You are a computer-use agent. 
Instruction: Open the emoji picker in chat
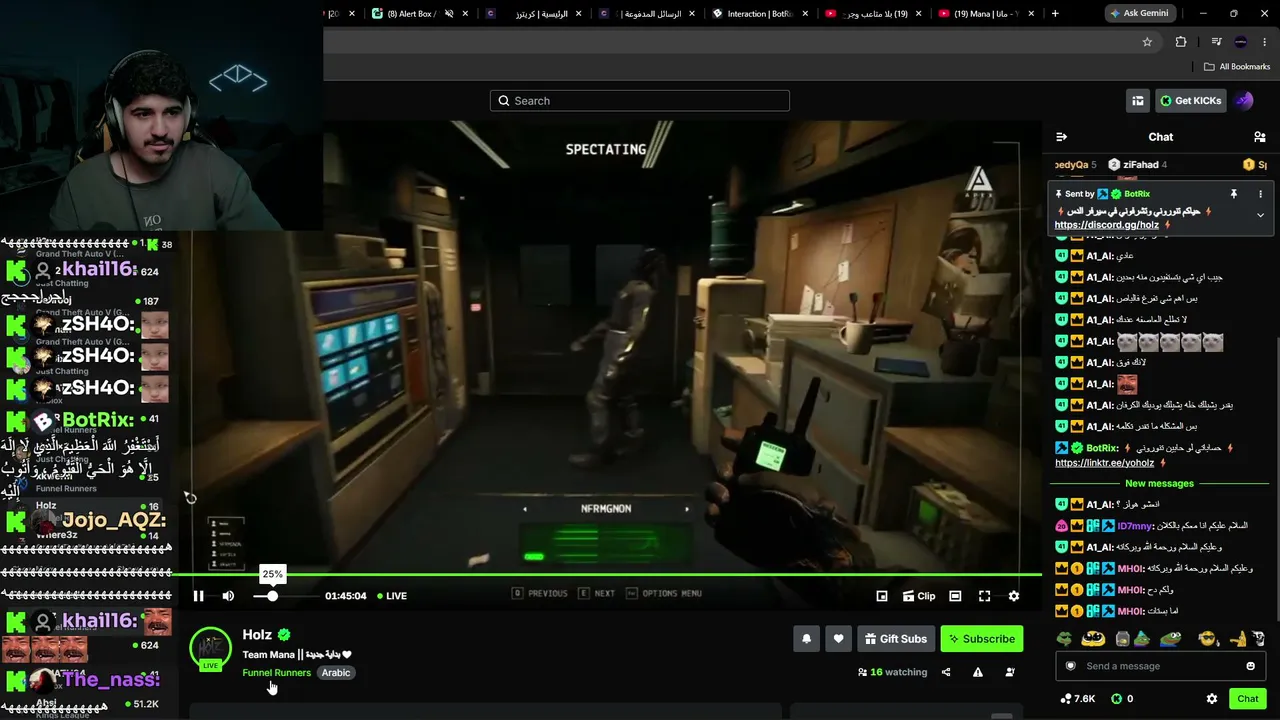point(1250,666)
